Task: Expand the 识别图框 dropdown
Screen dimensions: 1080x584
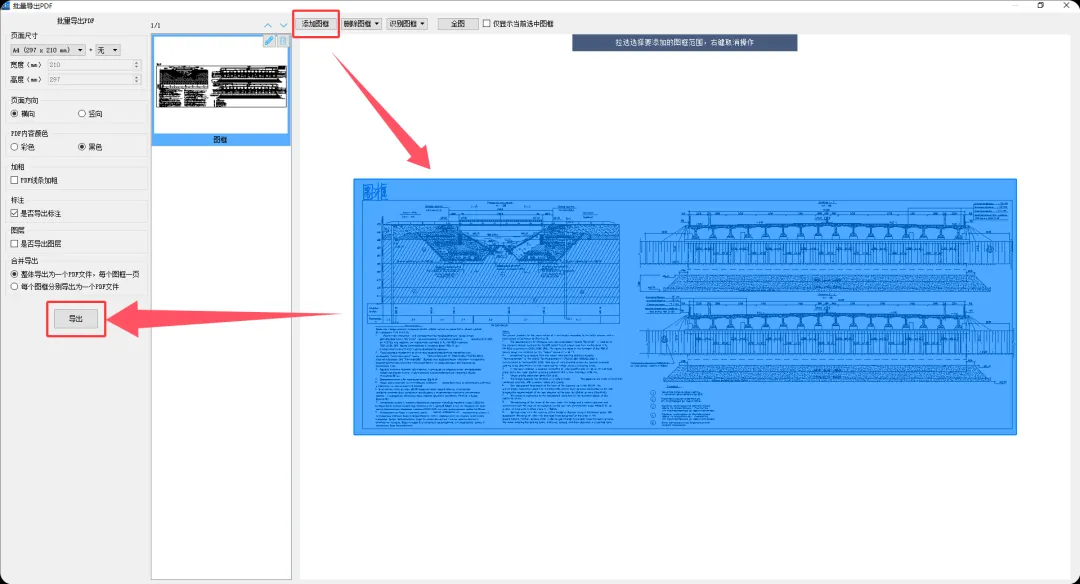Action: (x=408, y=23)
